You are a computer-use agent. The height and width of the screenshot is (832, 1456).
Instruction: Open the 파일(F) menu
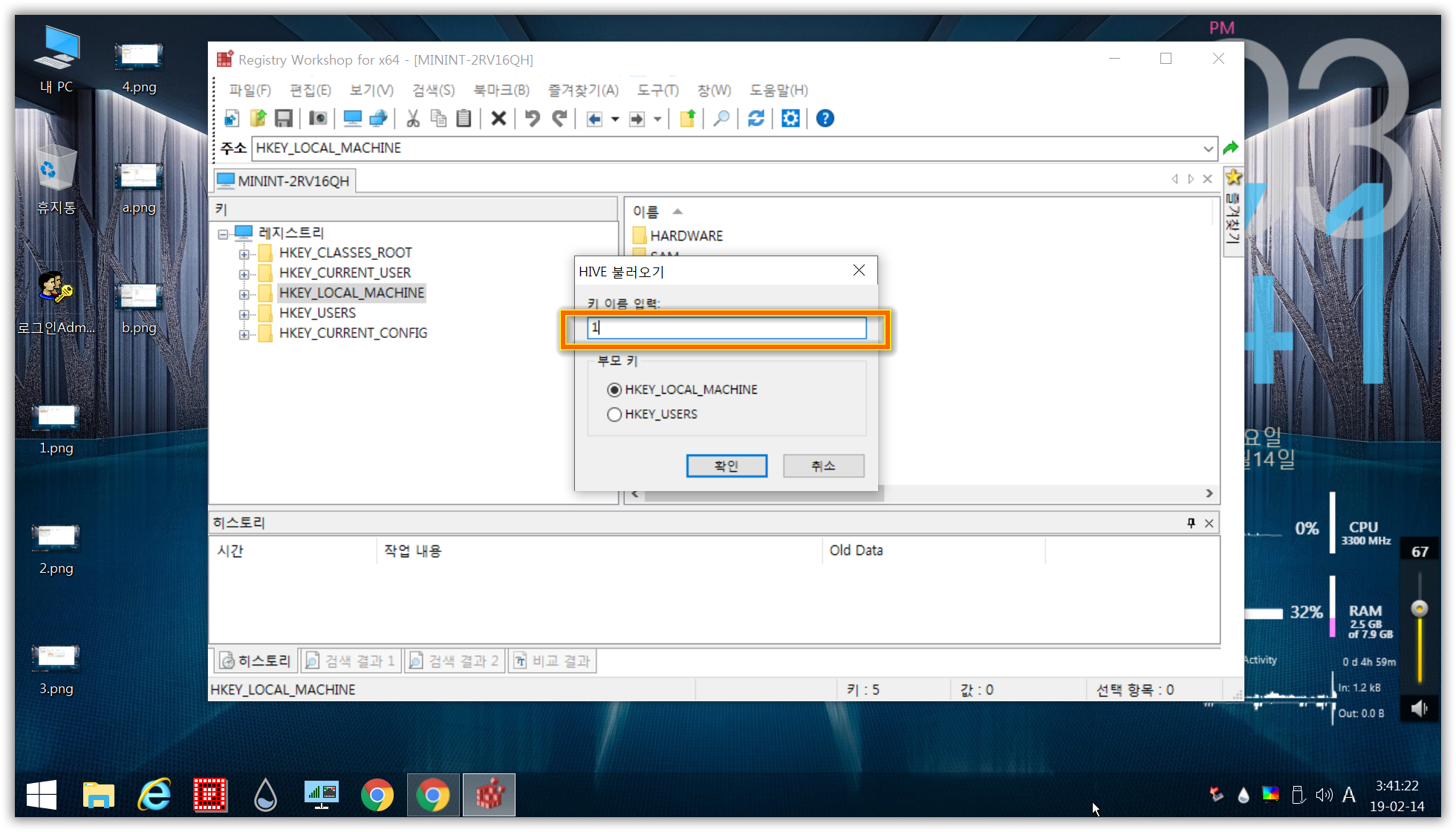coord(250,90)
